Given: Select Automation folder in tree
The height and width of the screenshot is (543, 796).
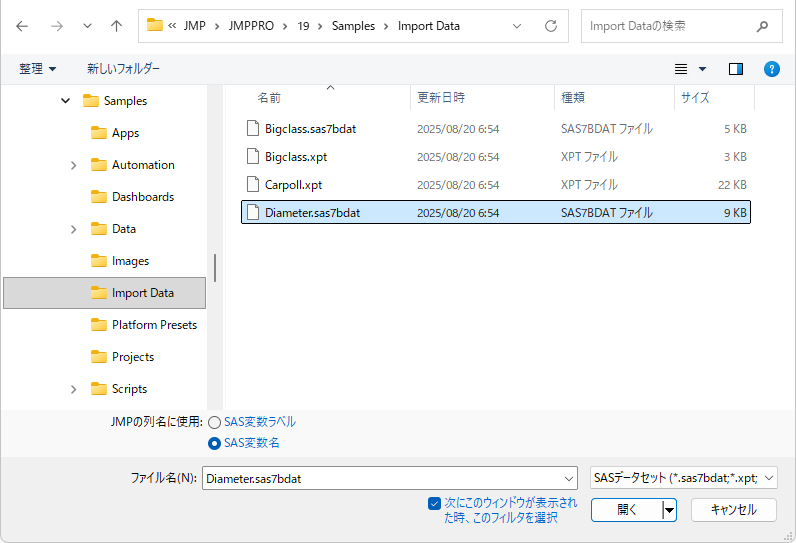Looking at the screenshot, I should pyautogui.click(x=143, y=165).
